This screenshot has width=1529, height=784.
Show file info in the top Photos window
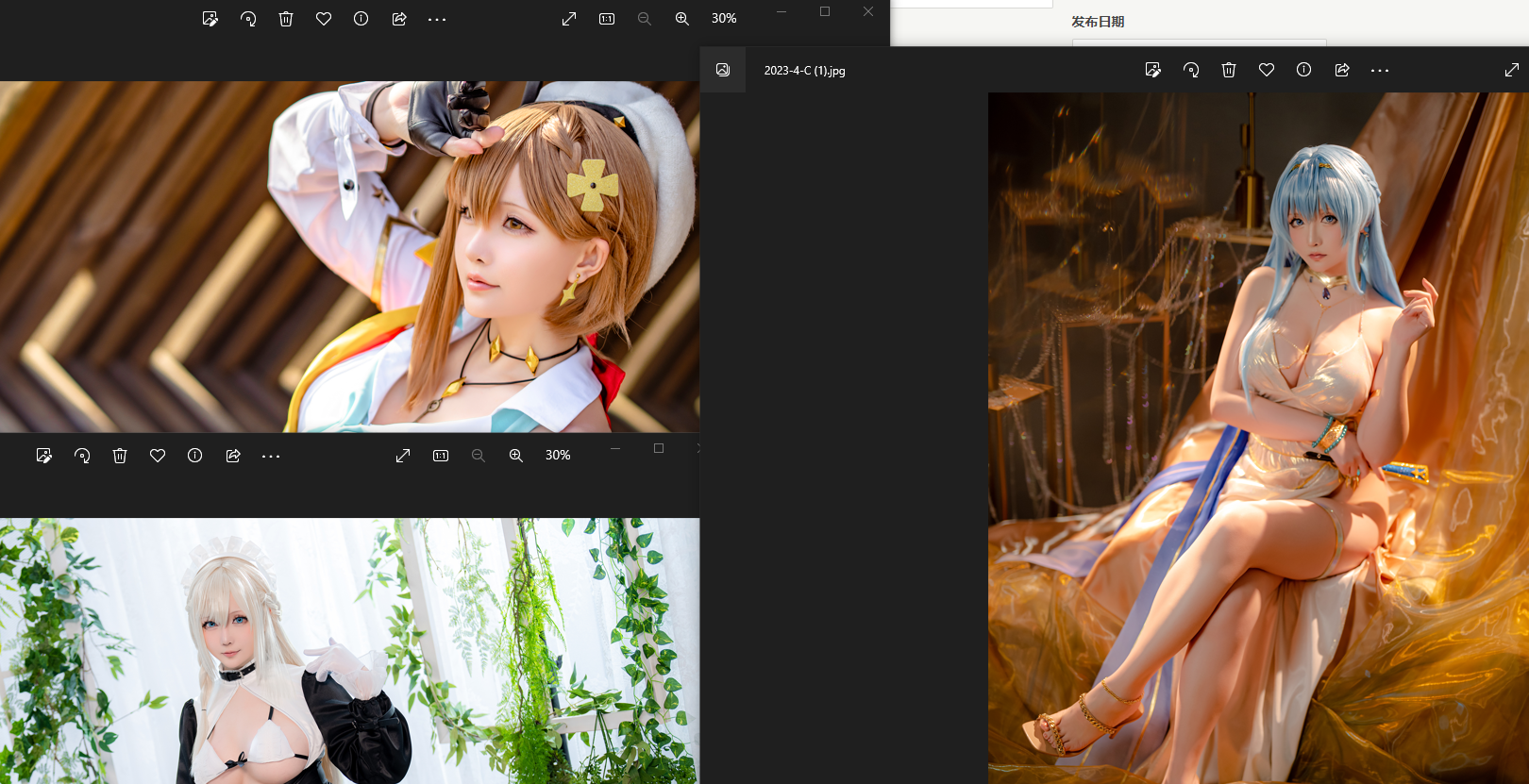pyautogui.click(x=361, y=19)
